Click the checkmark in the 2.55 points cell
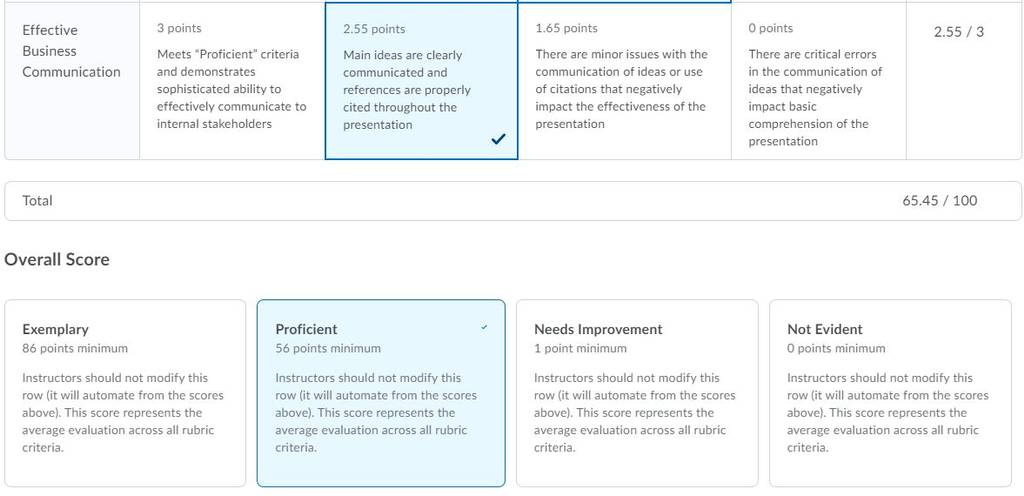 [498, 138]
